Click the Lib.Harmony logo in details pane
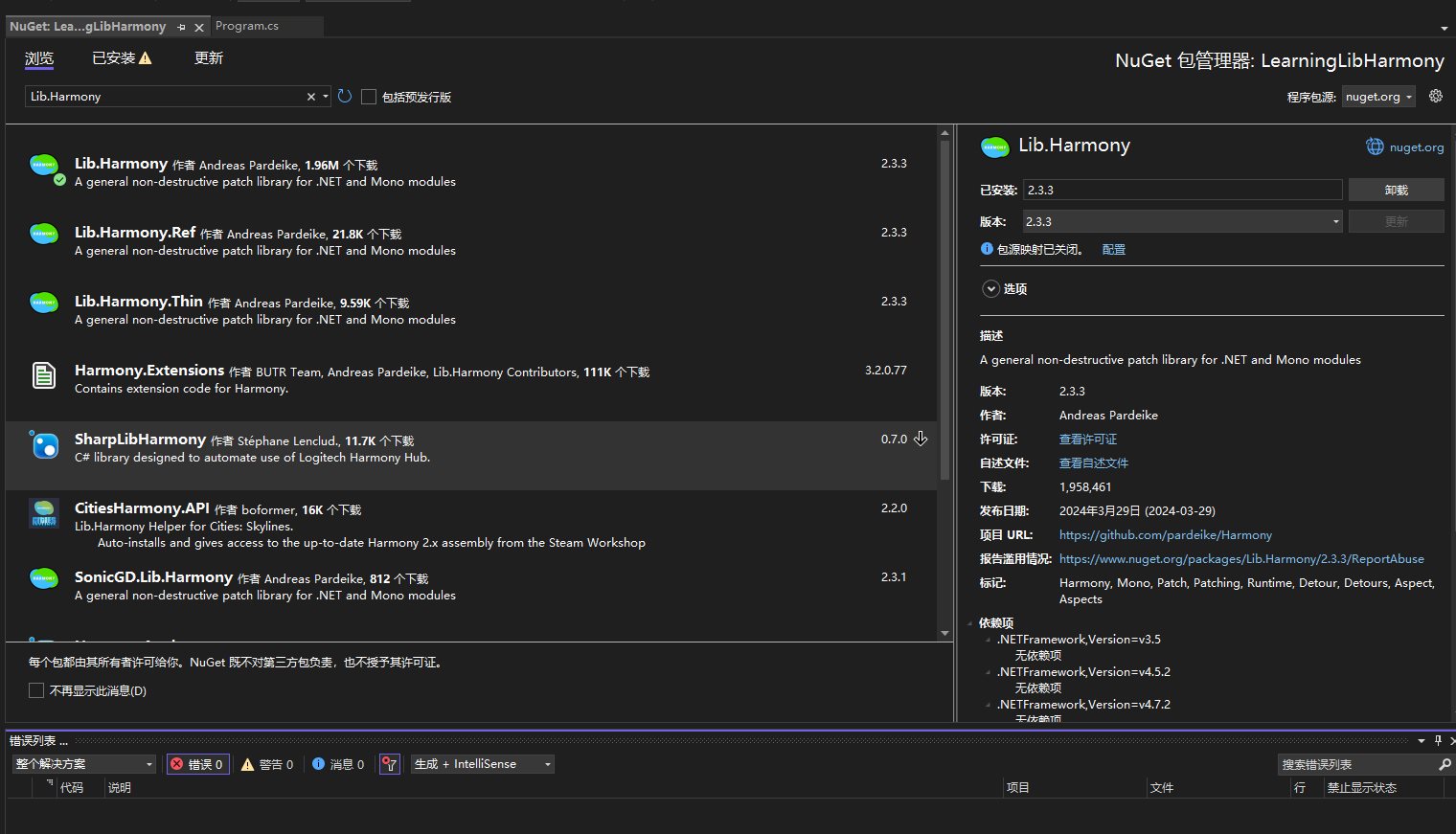The width and height of the screenshot is (1456, 834). [995, 147]
